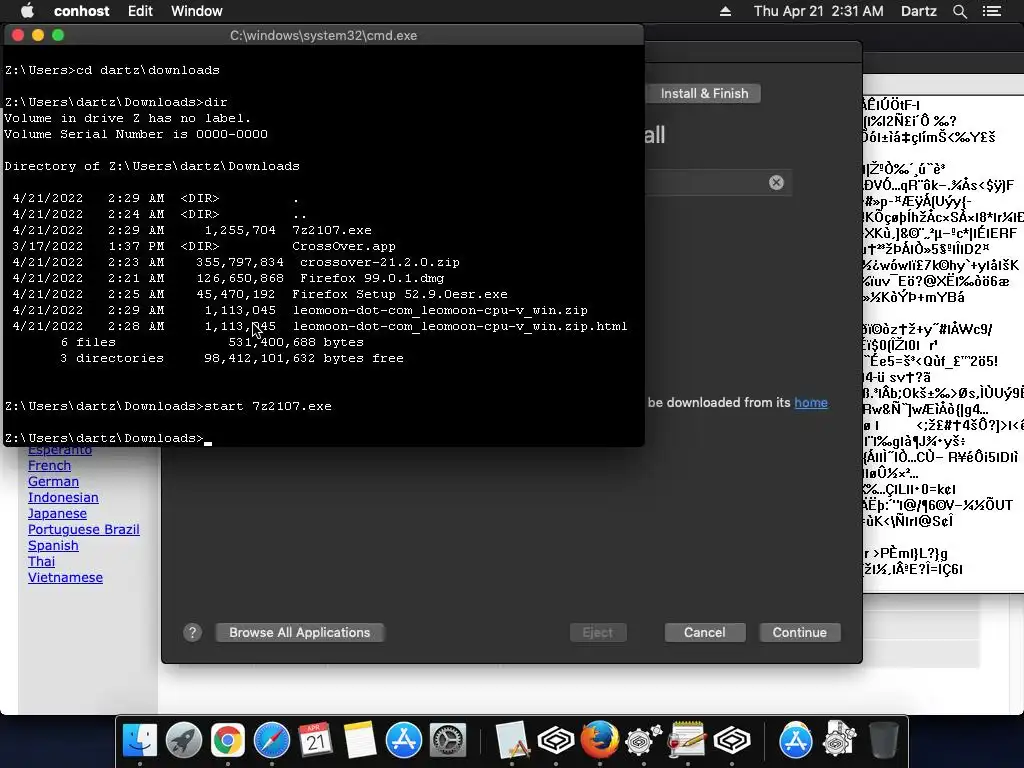Open the Japanese language link
Screen dimensions: 1024x768
[57, 513]
